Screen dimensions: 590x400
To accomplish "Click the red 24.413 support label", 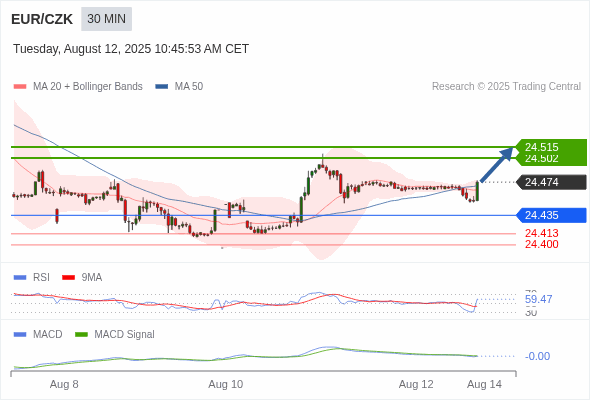I will pyautogui.click(x=541, y=233).
